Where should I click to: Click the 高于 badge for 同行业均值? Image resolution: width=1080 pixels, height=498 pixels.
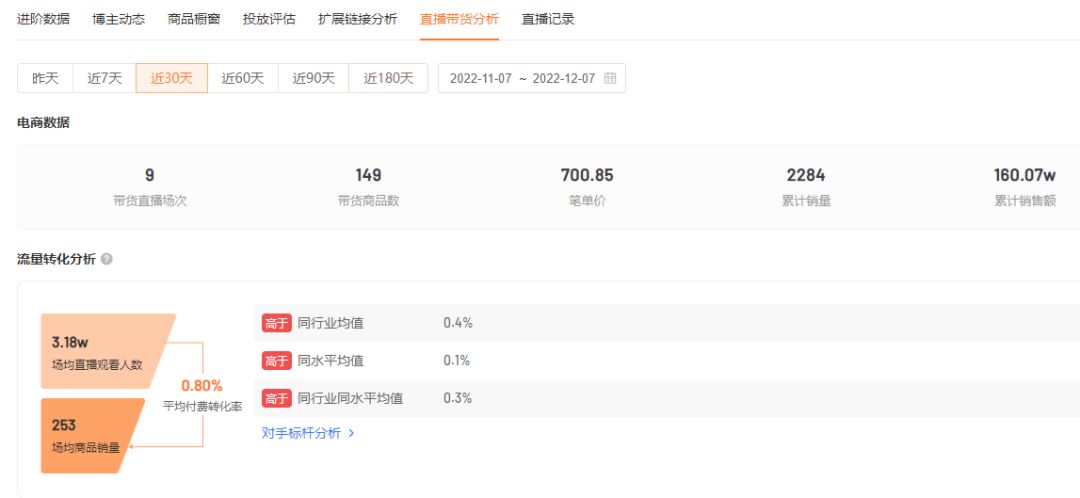pos(277,323)
